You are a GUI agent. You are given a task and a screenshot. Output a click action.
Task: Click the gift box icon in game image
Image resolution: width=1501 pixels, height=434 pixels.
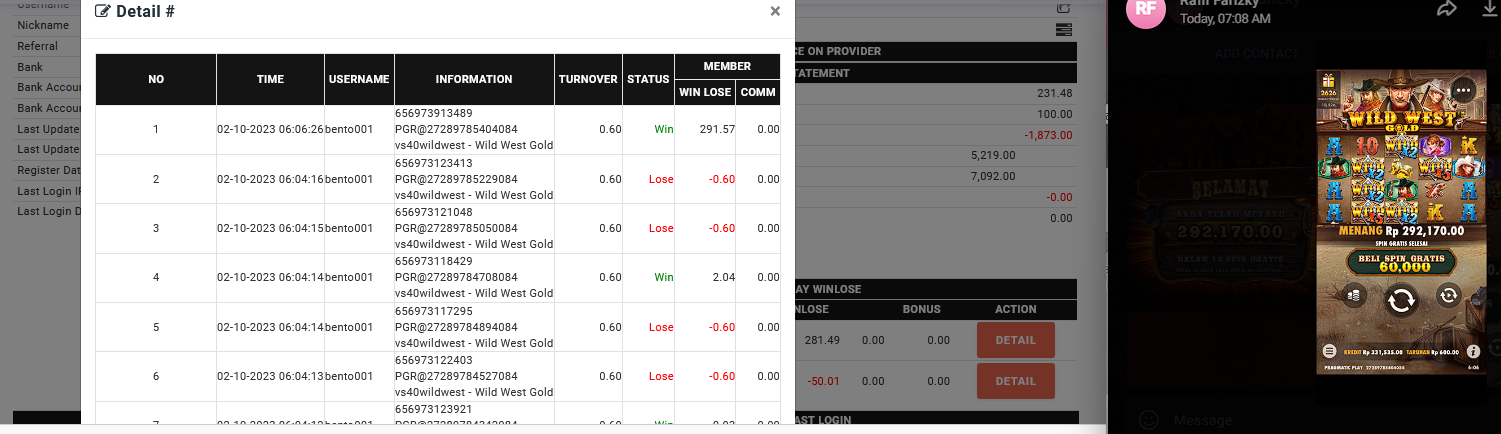coord(1328,80)
